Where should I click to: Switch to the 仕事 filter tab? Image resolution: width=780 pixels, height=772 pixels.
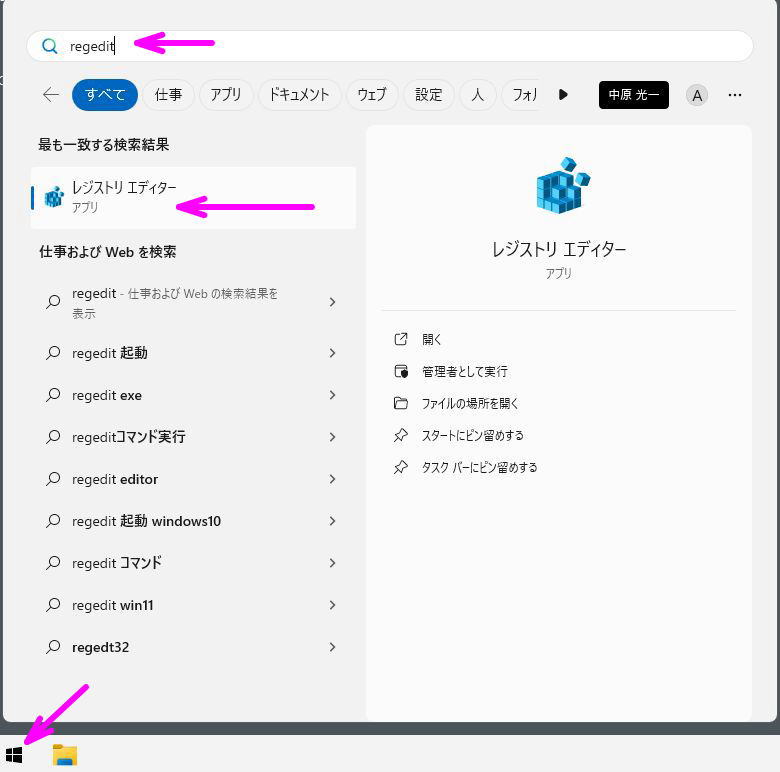(168, 95)
